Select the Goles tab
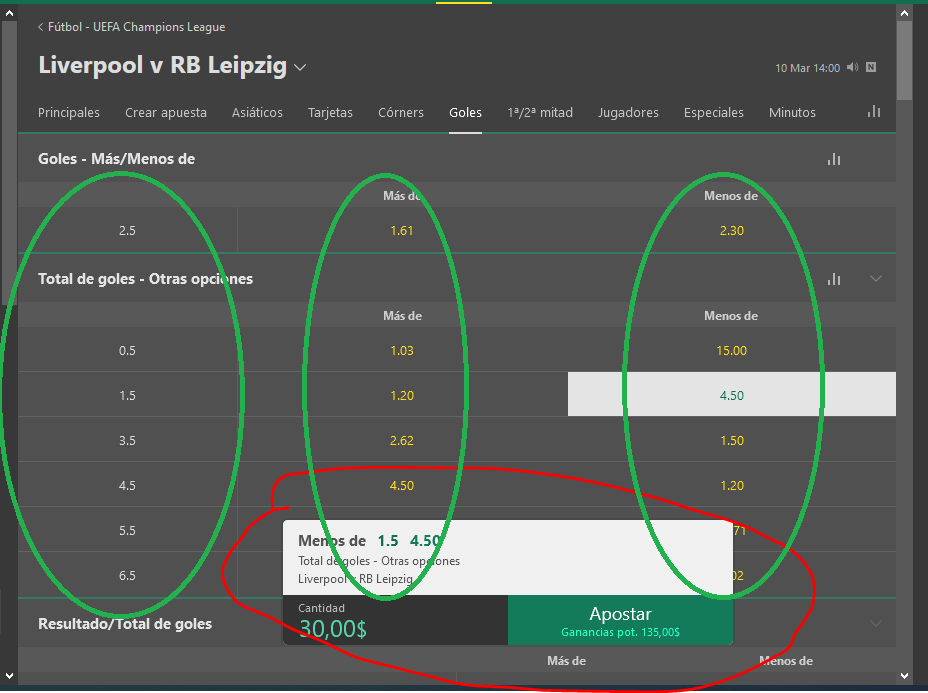The height and width of the screenshot is (693, 928). 465,112
